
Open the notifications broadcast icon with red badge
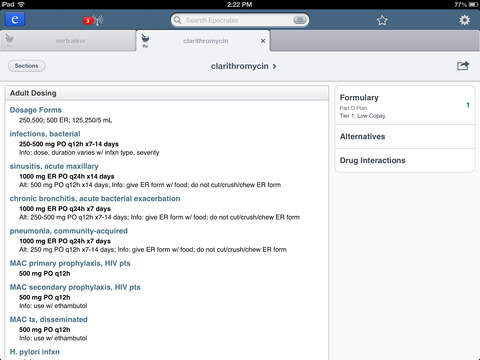93,20
